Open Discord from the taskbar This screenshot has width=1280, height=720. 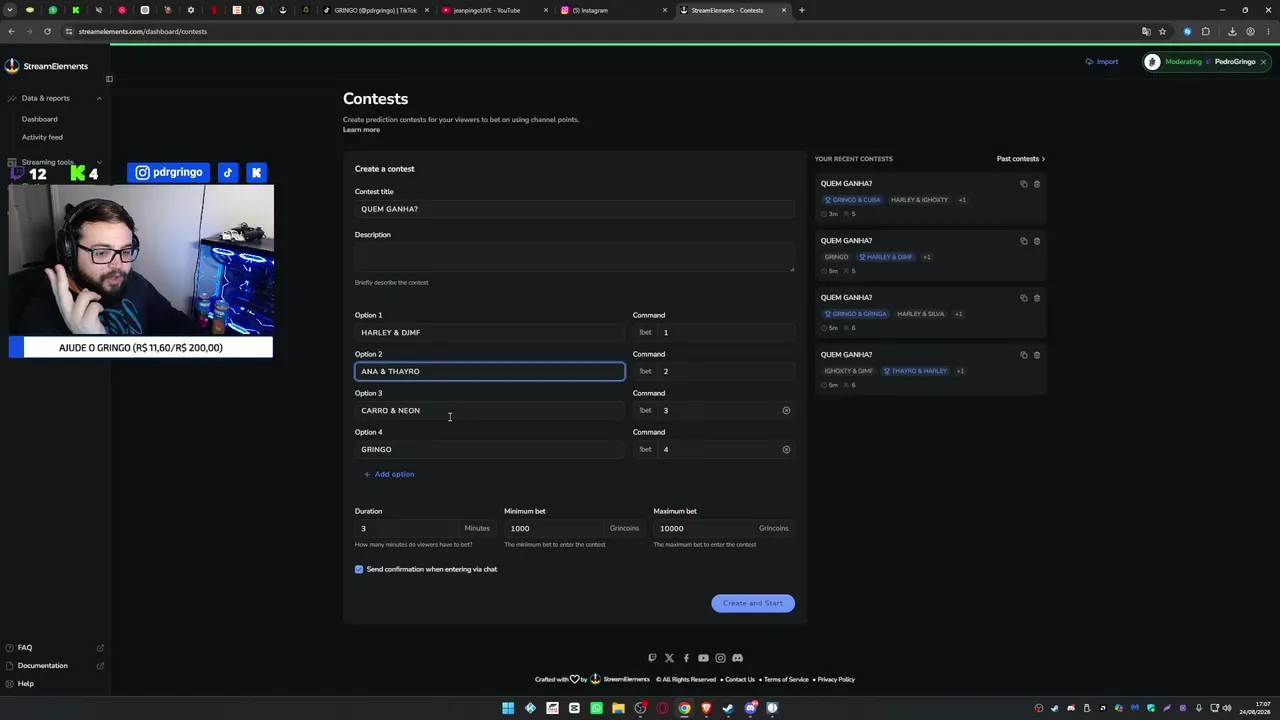point(750,708)
